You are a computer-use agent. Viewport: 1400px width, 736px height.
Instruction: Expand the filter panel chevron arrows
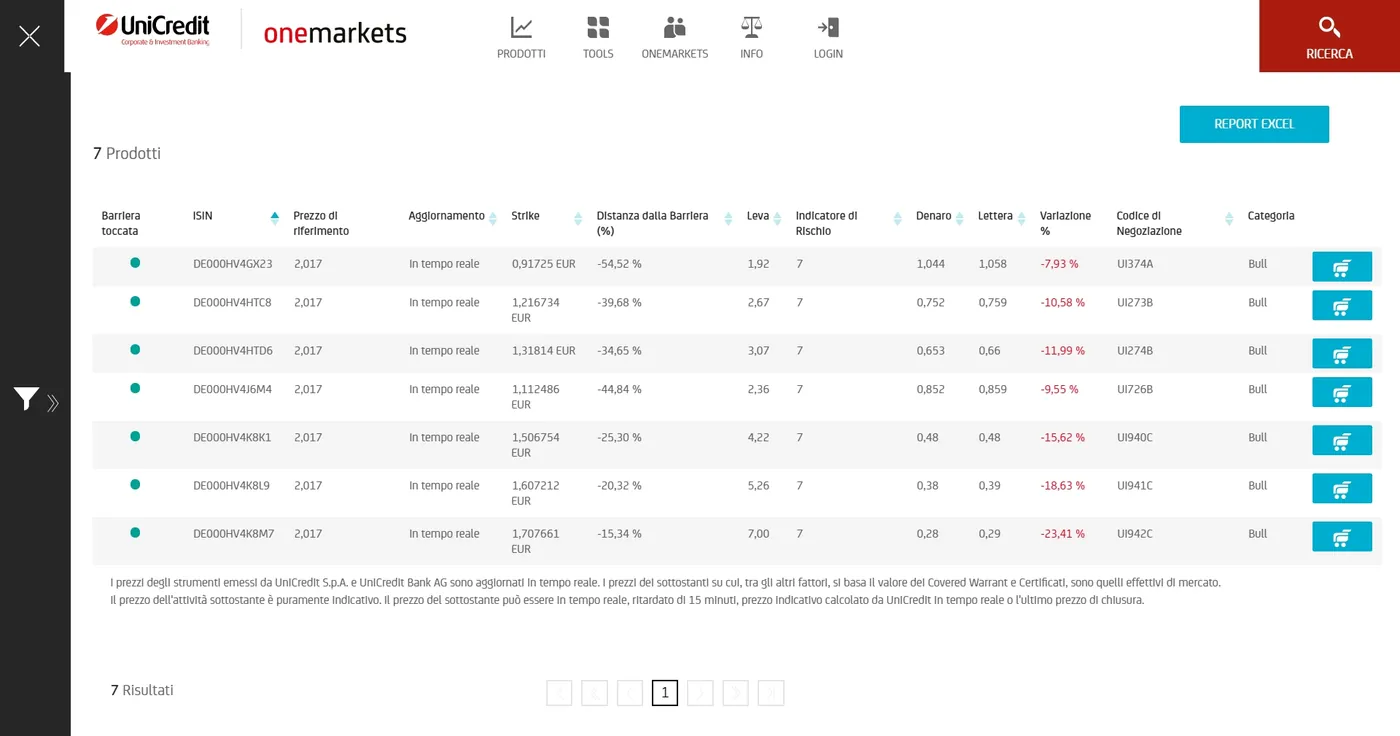point(53,403)
